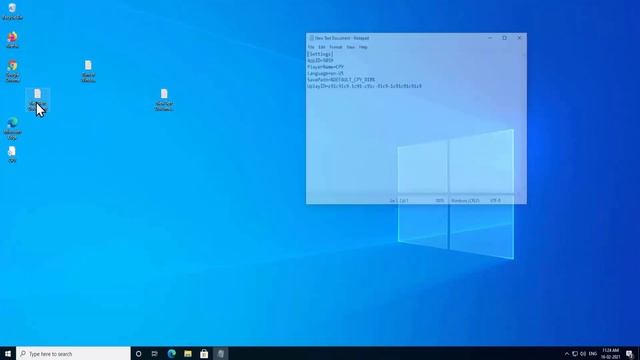Click the '100%' zoom status bar entry
This screenshot has height=360, width=640.
click(x=440, y=201)
